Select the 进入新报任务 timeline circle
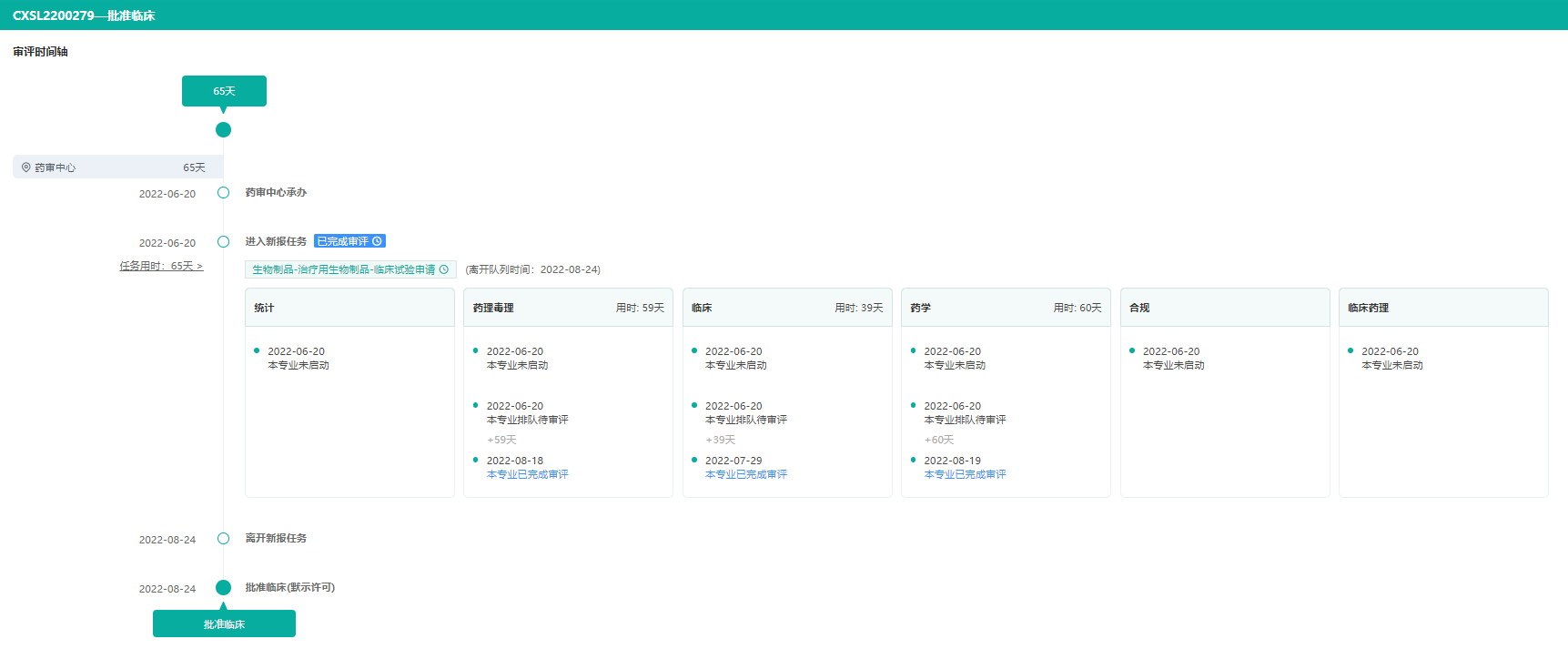1568x649 pixels. pyautogui.click(x=223, y=242)
